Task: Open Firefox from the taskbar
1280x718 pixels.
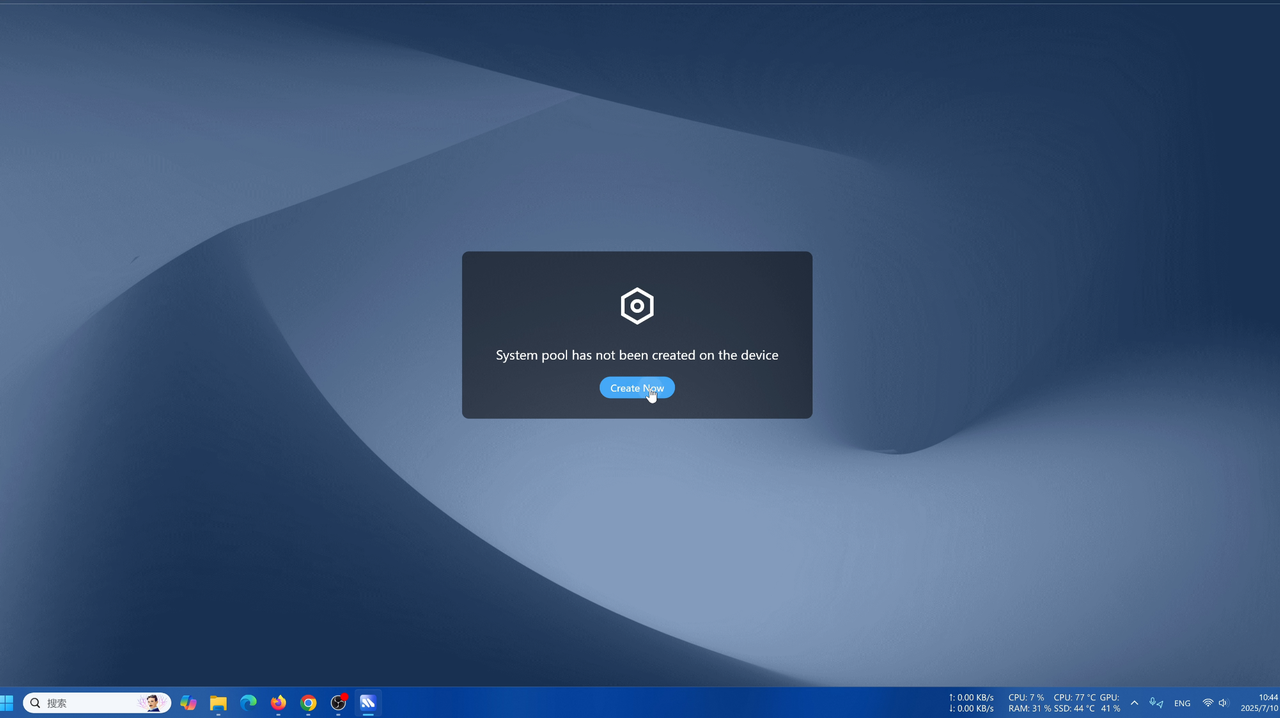Action: 278,703
